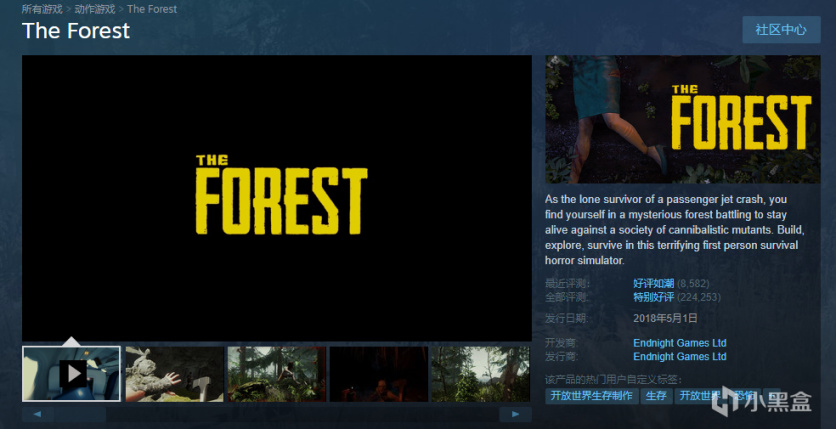Click The Forest breadcrumb link
836x429 pixels.
coord(152,9)
